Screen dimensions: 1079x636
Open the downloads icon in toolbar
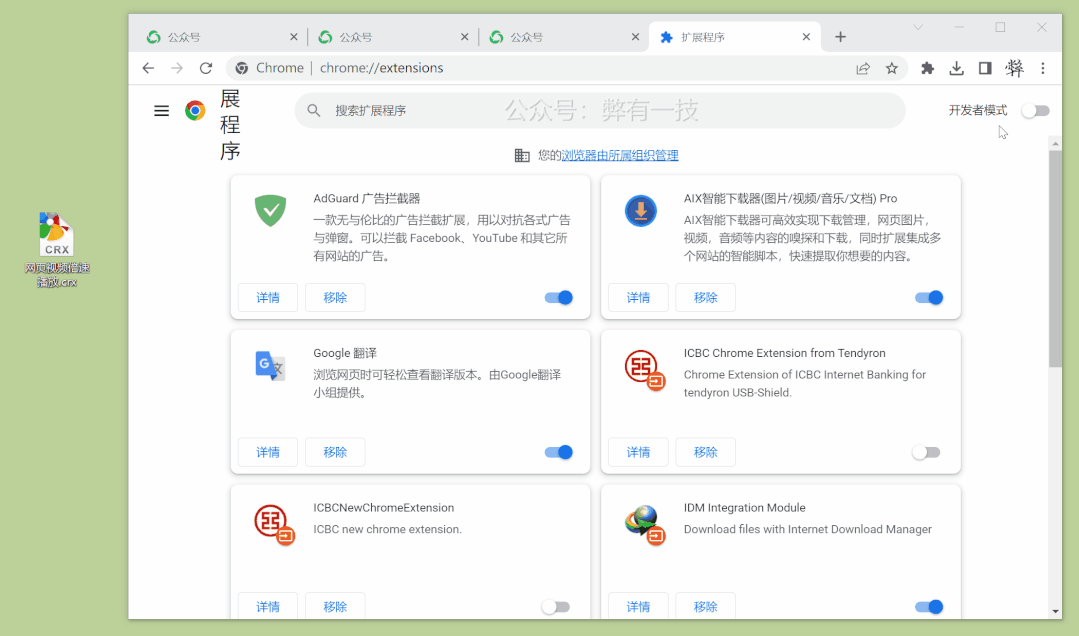(957, 68)
